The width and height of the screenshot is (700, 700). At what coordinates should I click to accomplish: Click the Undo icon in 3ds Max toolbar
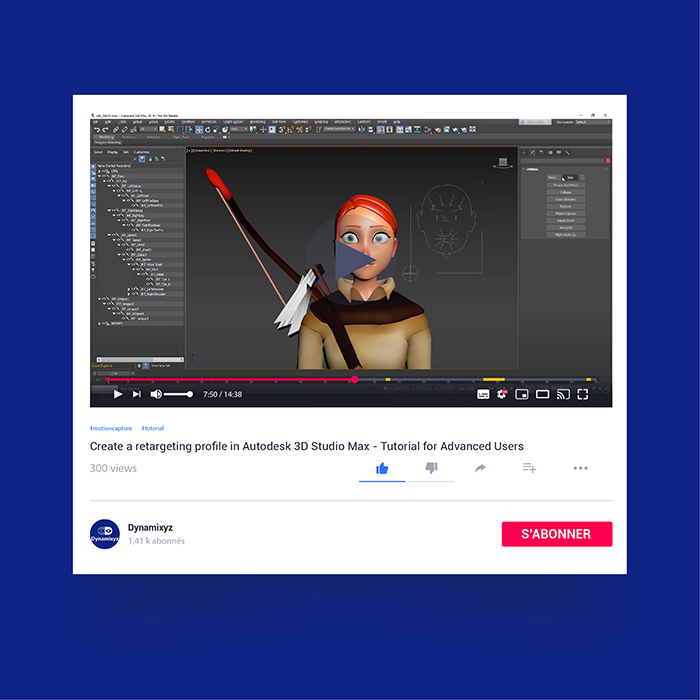97,129
